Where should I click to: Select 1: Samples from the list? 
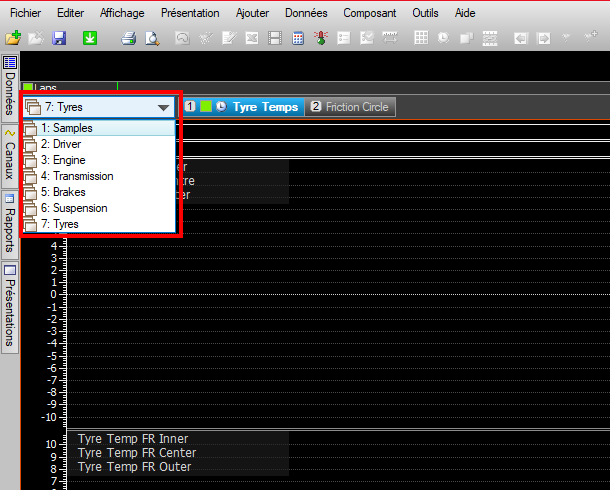pyautogui.click(x=99, y=128)
